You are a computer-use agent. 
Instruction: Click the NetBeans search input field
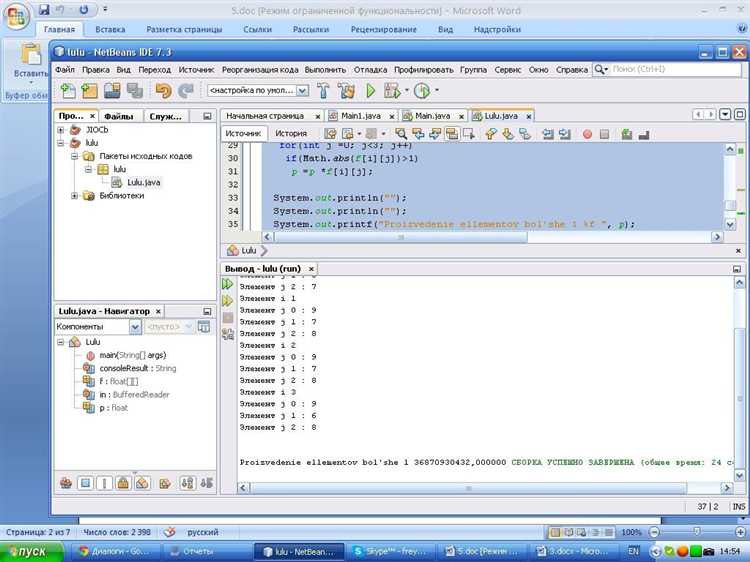click(x=660, y=70)
